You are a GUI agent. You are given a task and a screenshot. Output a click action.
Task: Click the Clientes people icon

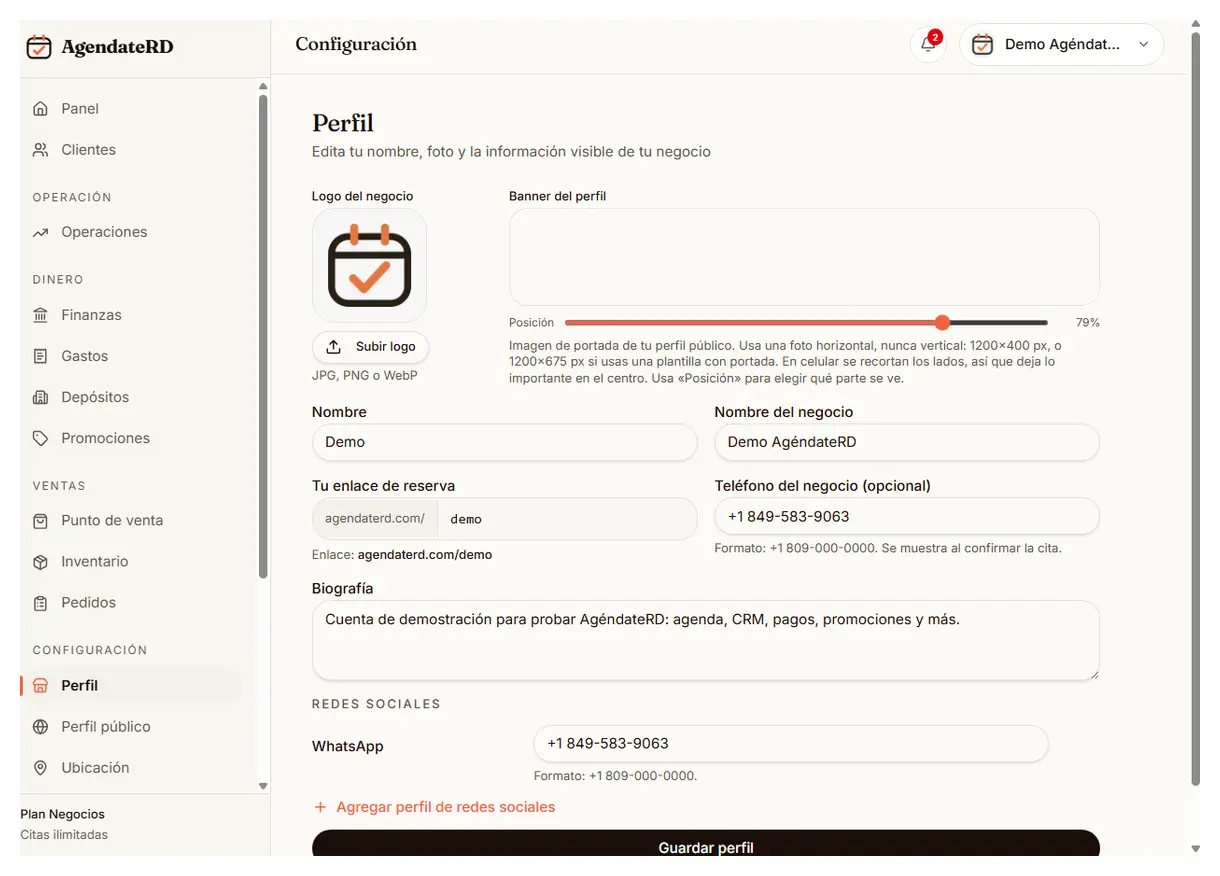[40, 150]
